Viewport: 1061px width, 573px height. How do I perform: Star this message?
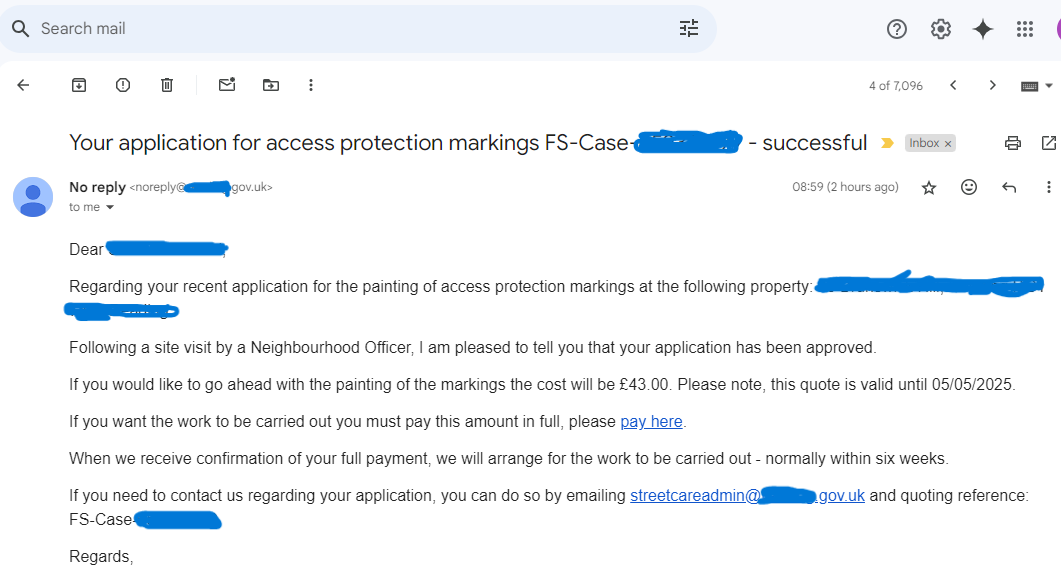(929, 187)
